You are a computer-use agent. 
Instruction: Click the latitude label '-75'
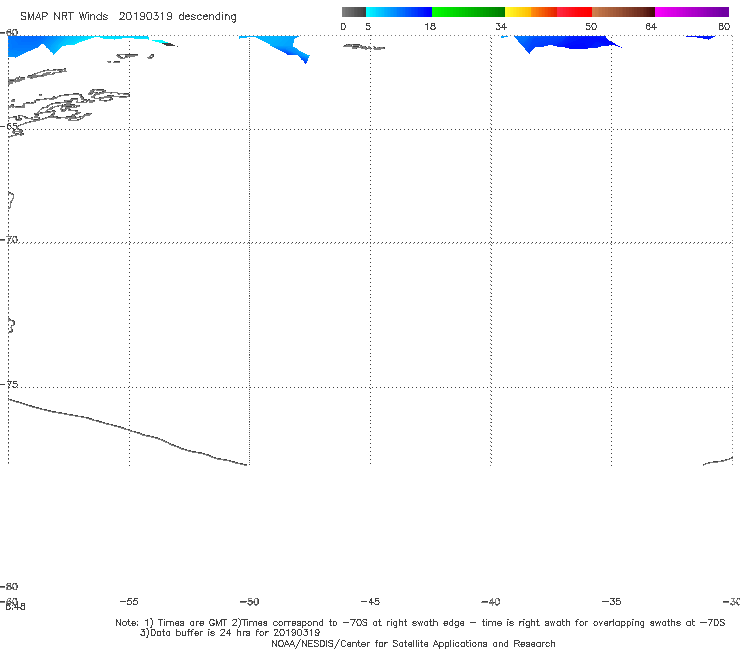pyautogui.click(x=9, y=384)
